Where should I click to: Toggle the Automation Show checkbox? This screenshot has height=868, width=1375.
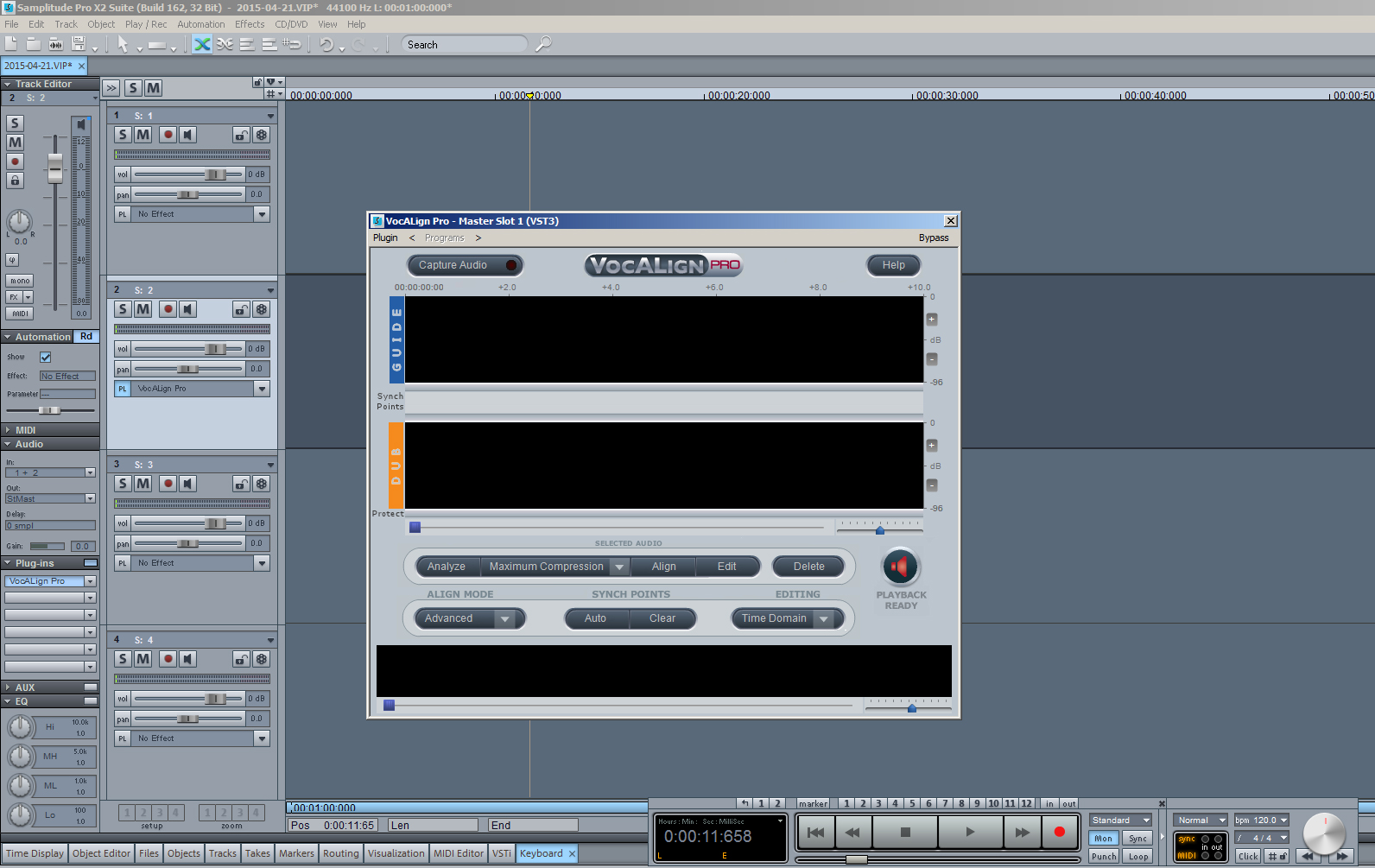pos(46,357)
